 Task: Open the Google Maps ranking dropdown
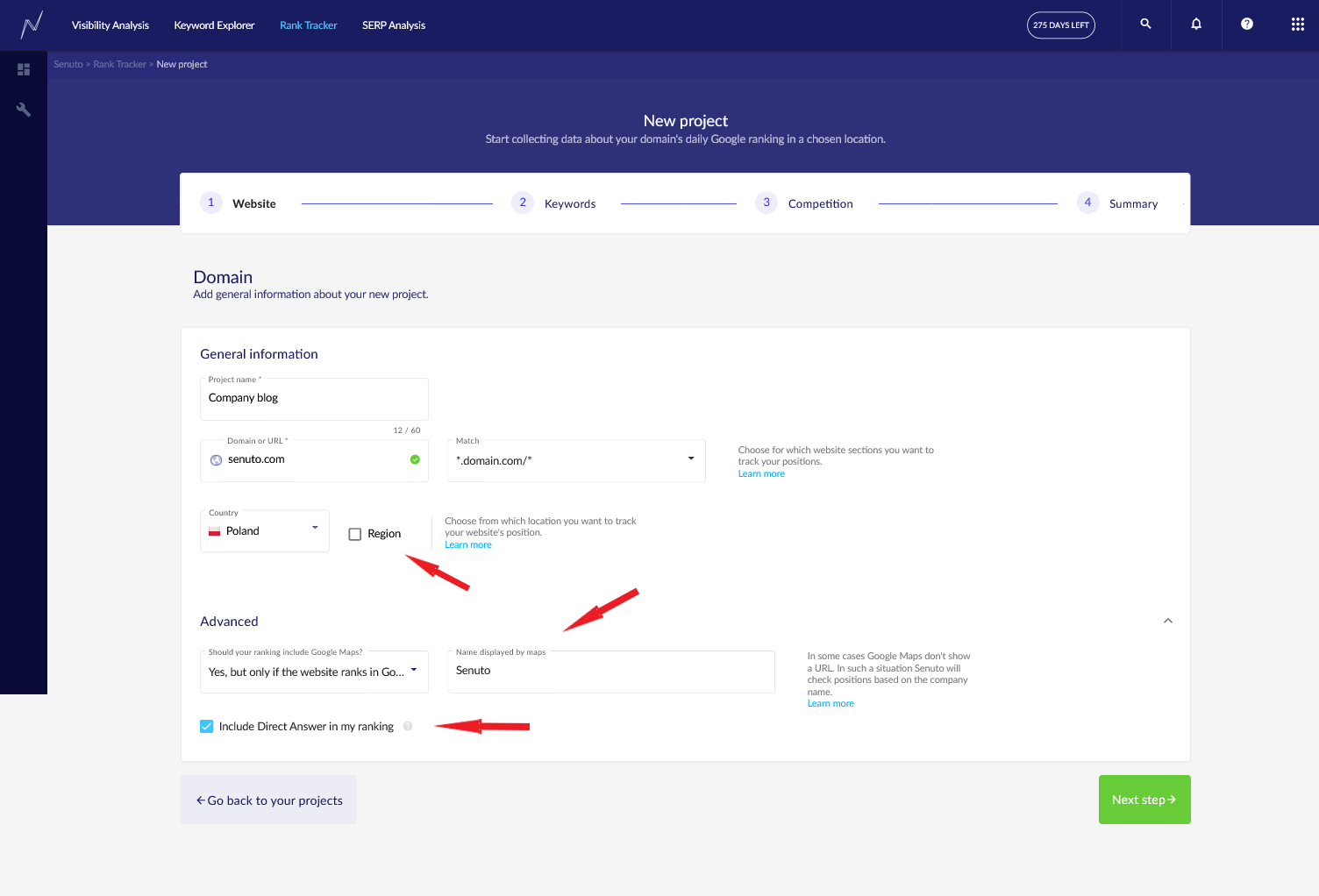[x=313, y=672]
